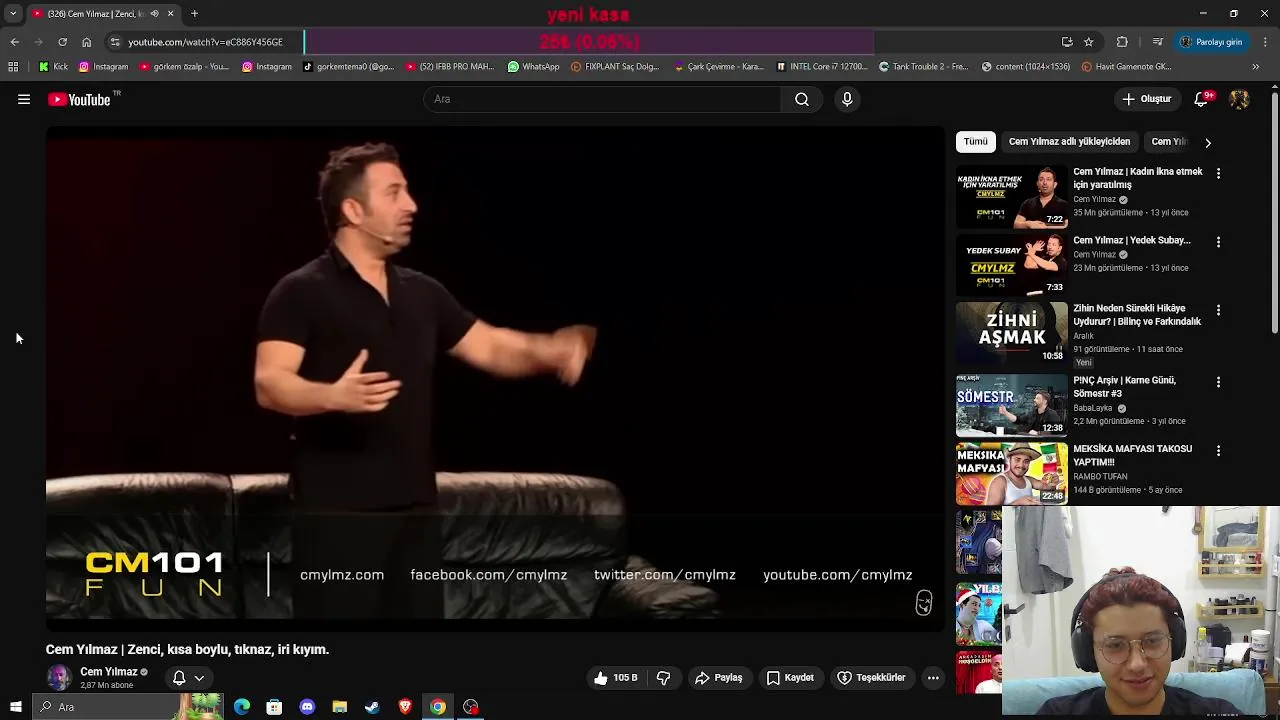Open Steam from the taskbar
This screenshot has height=720, width=1280.
[372, 707]
